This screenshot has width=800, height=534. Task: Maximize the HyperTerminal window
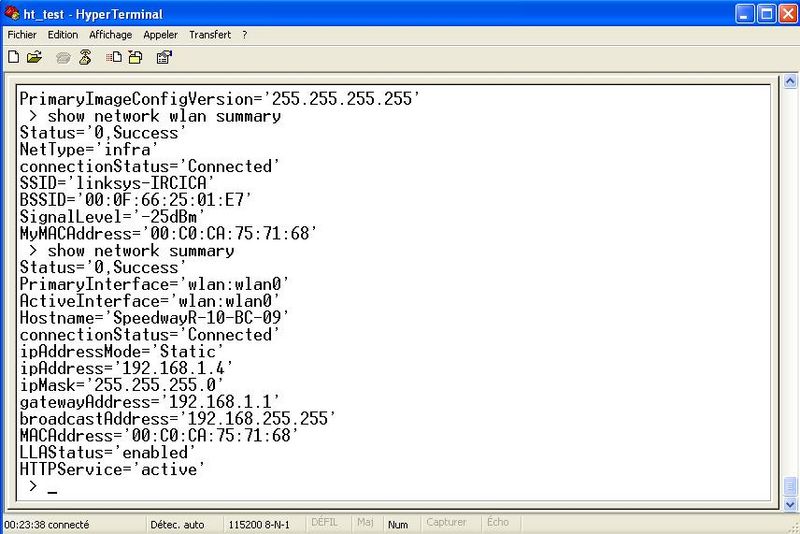[763, 14]
